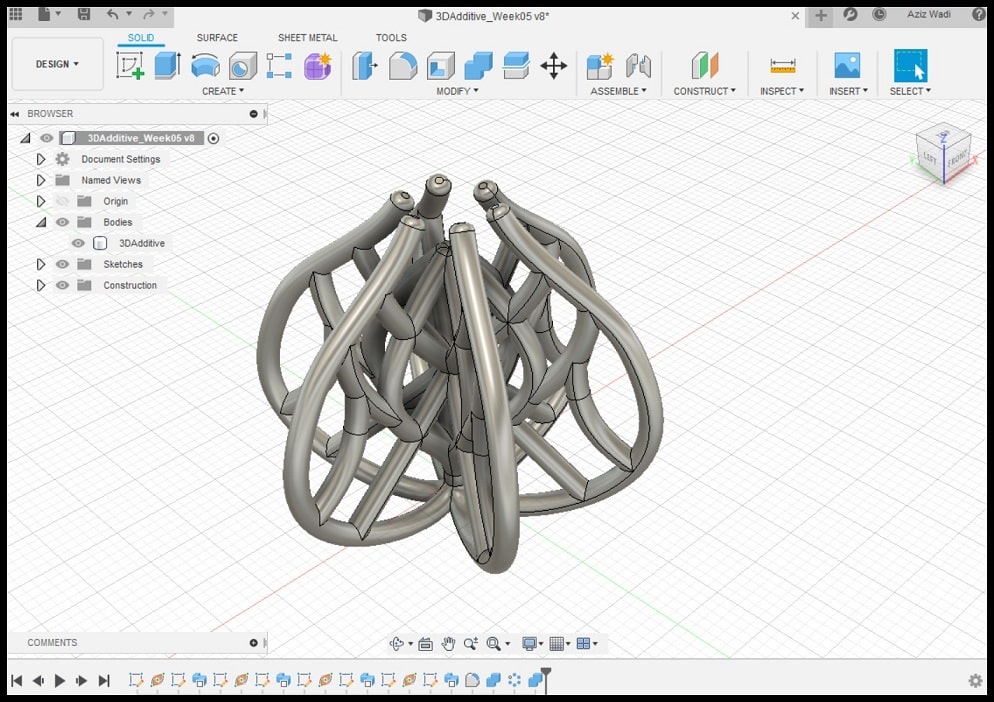Choose the Shell tool icon
Screen dimensions: 994x702
tap(441, 66)
